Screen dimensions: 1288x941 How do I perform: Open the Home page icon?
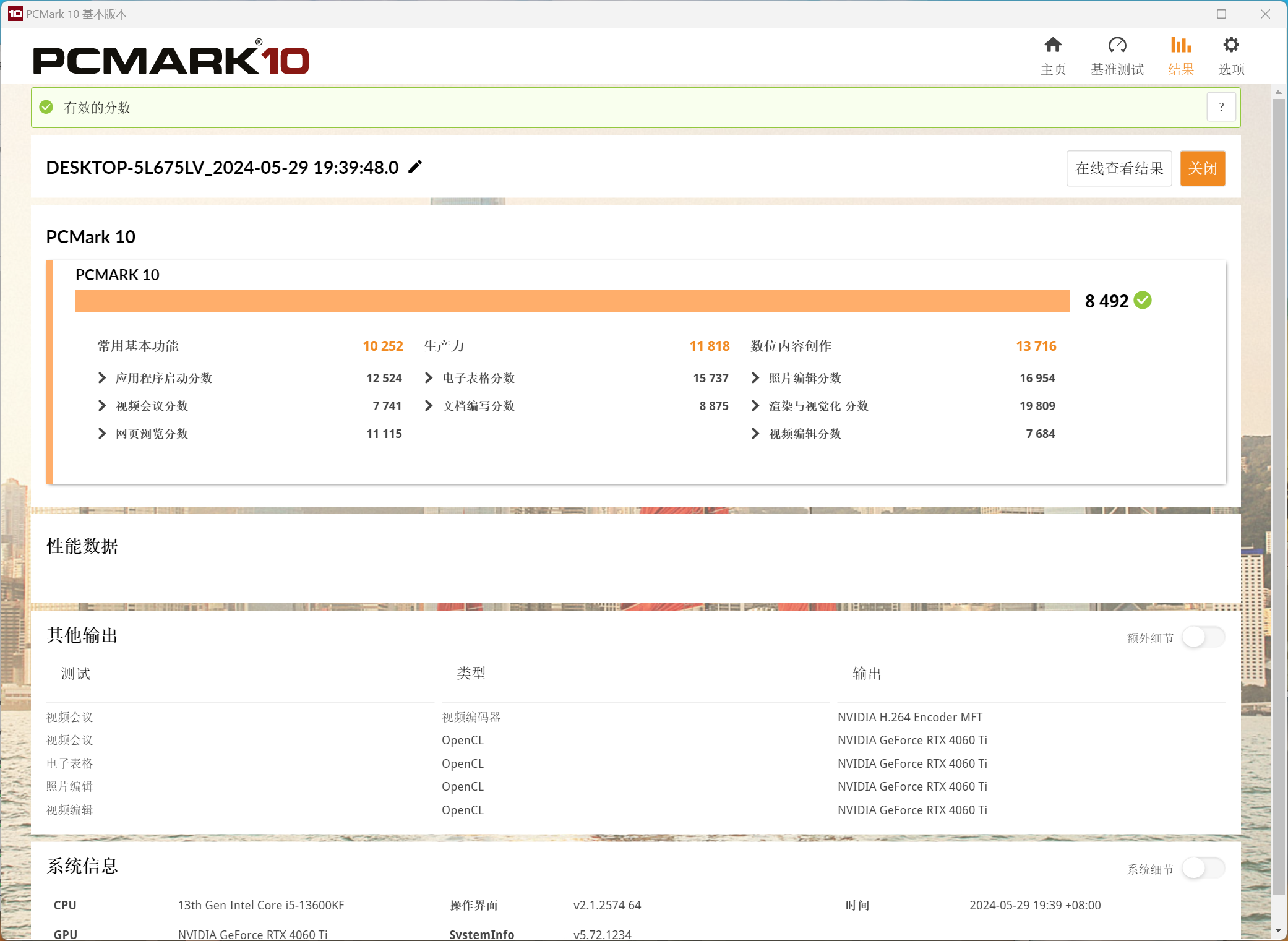coord(1053,45)
